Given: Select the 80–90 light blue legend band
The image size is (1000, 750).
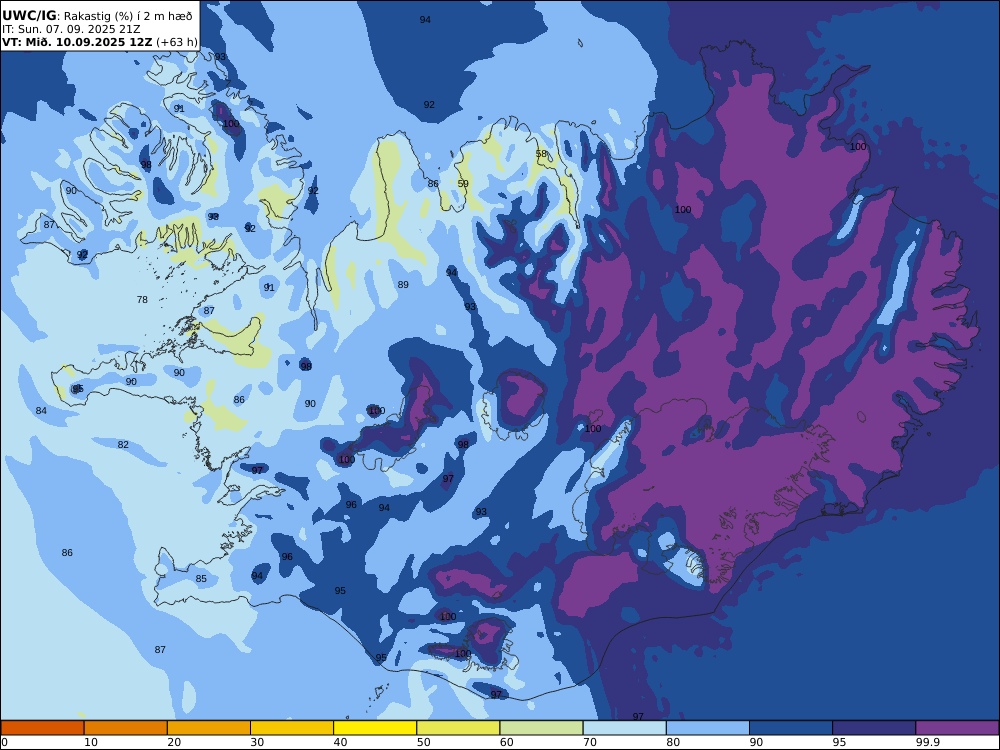Looking at the screenshot, I should 708,728.
